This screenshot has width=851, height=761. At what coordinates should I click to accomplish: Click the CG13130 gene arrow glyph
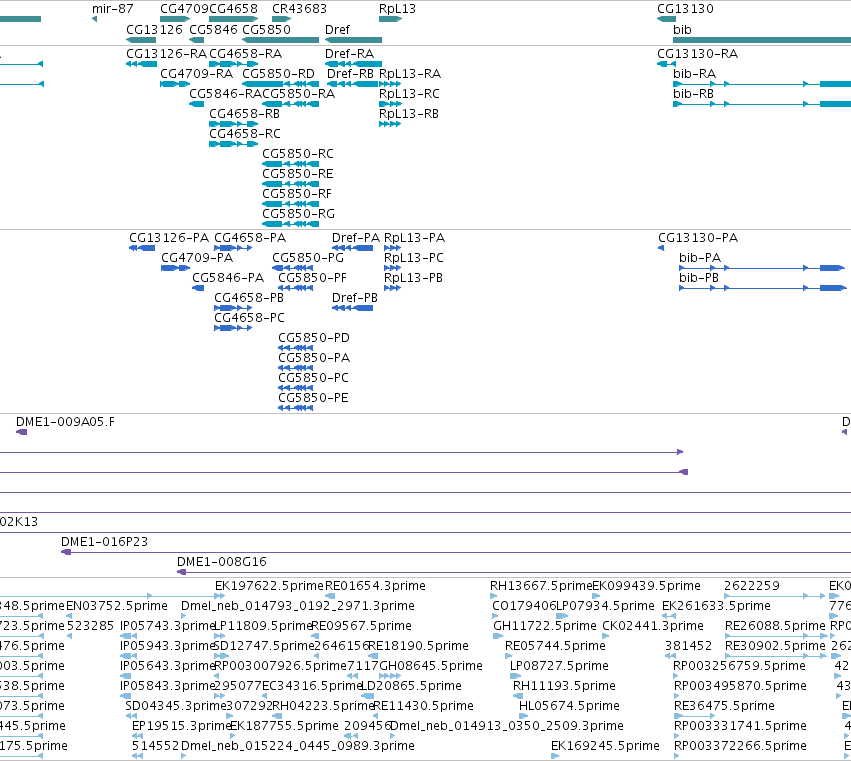click(666, 20)
